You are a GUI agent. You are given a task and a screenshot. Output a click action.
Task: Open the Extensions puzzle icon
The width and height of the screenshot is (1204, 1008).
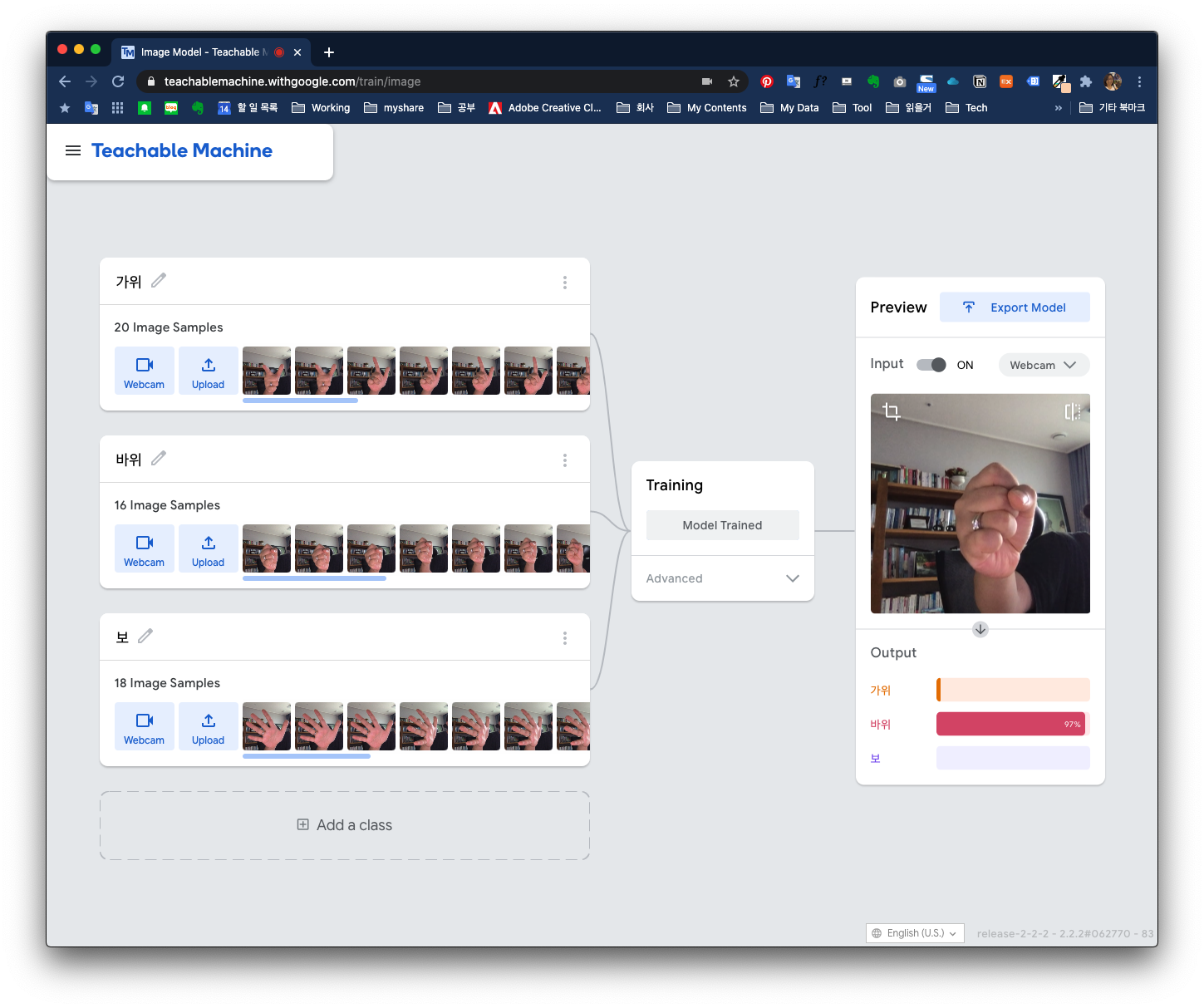1086,81
